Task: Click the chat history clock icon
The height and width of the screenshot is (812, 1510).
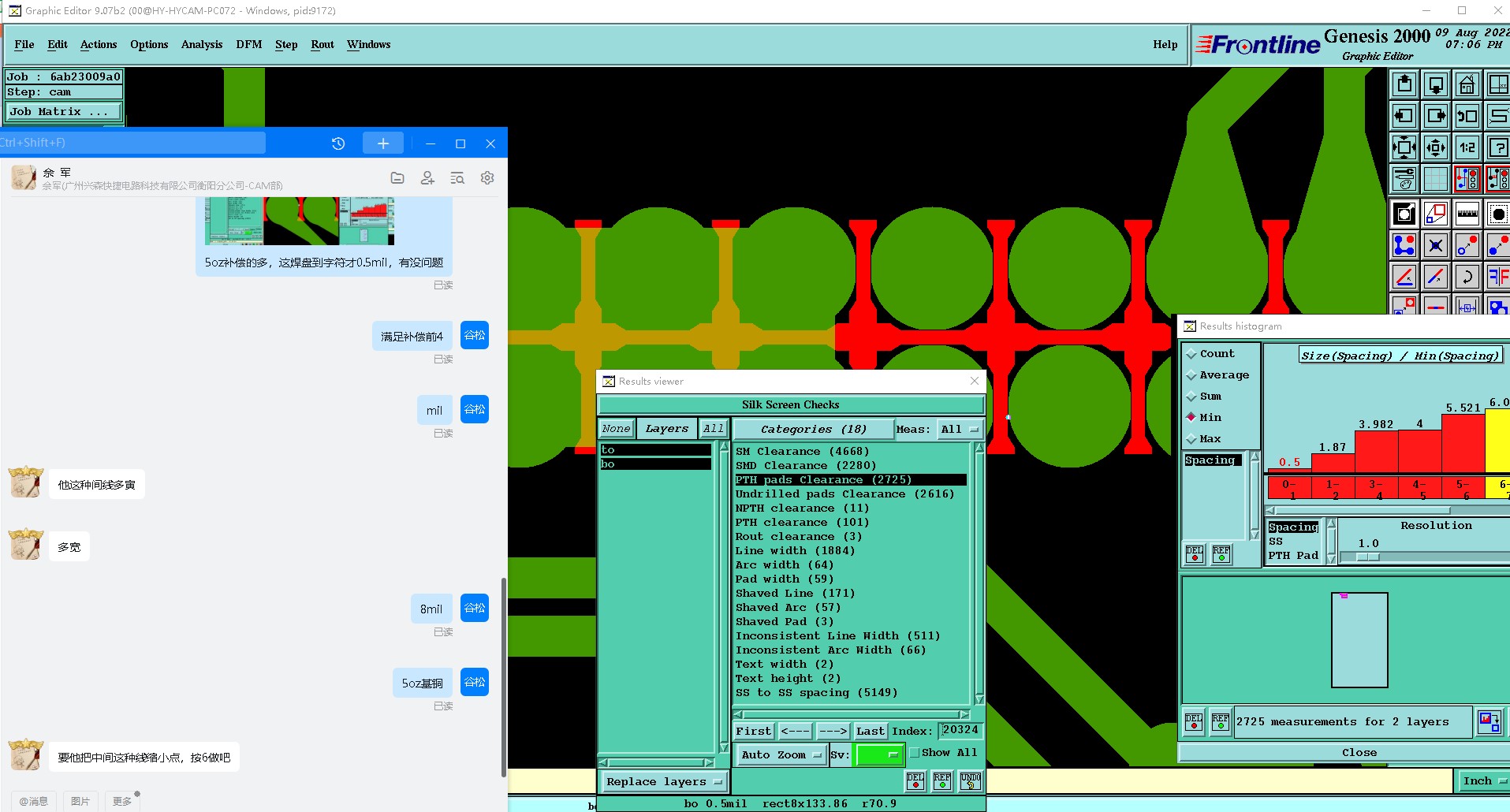Action: pos(338,143)
